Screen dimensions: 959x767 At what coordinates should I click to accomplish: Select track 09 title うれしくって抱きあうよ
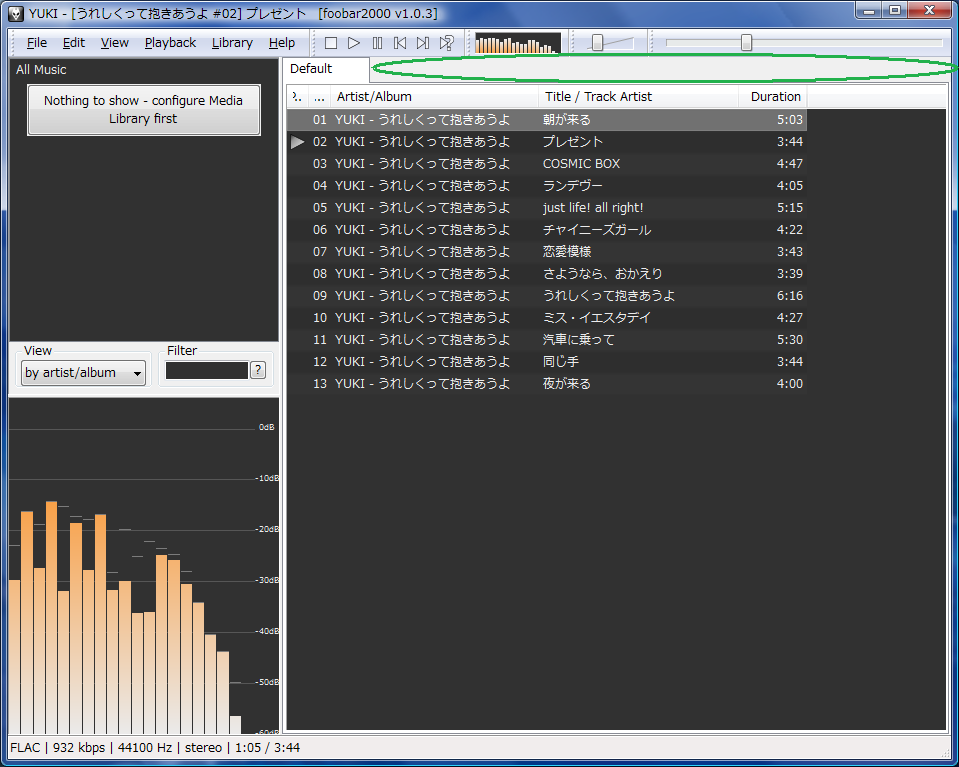coord(609,296)
